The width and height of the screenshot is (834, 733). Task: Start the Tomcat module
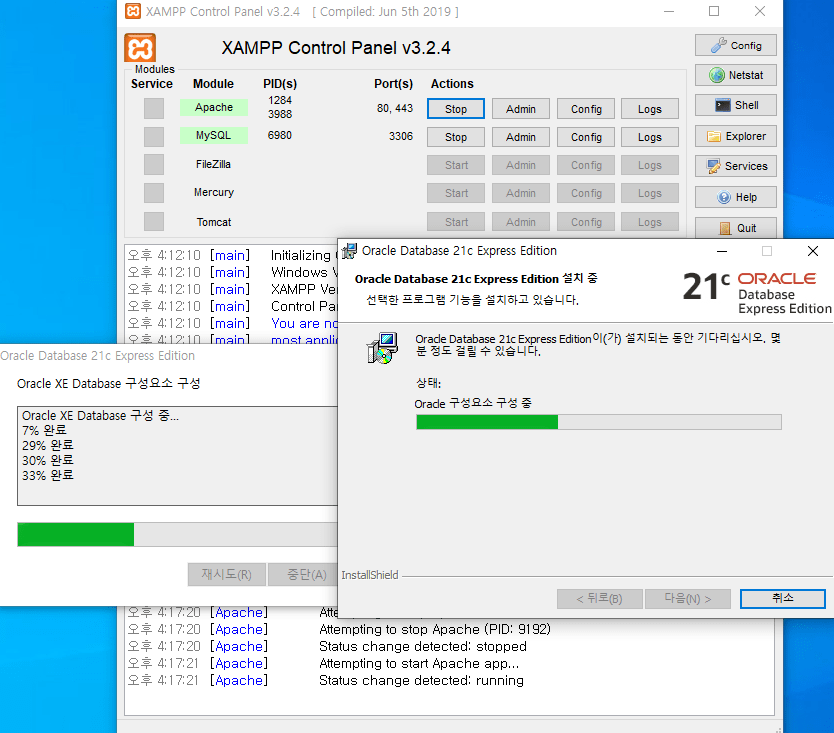tap(456, 222)
